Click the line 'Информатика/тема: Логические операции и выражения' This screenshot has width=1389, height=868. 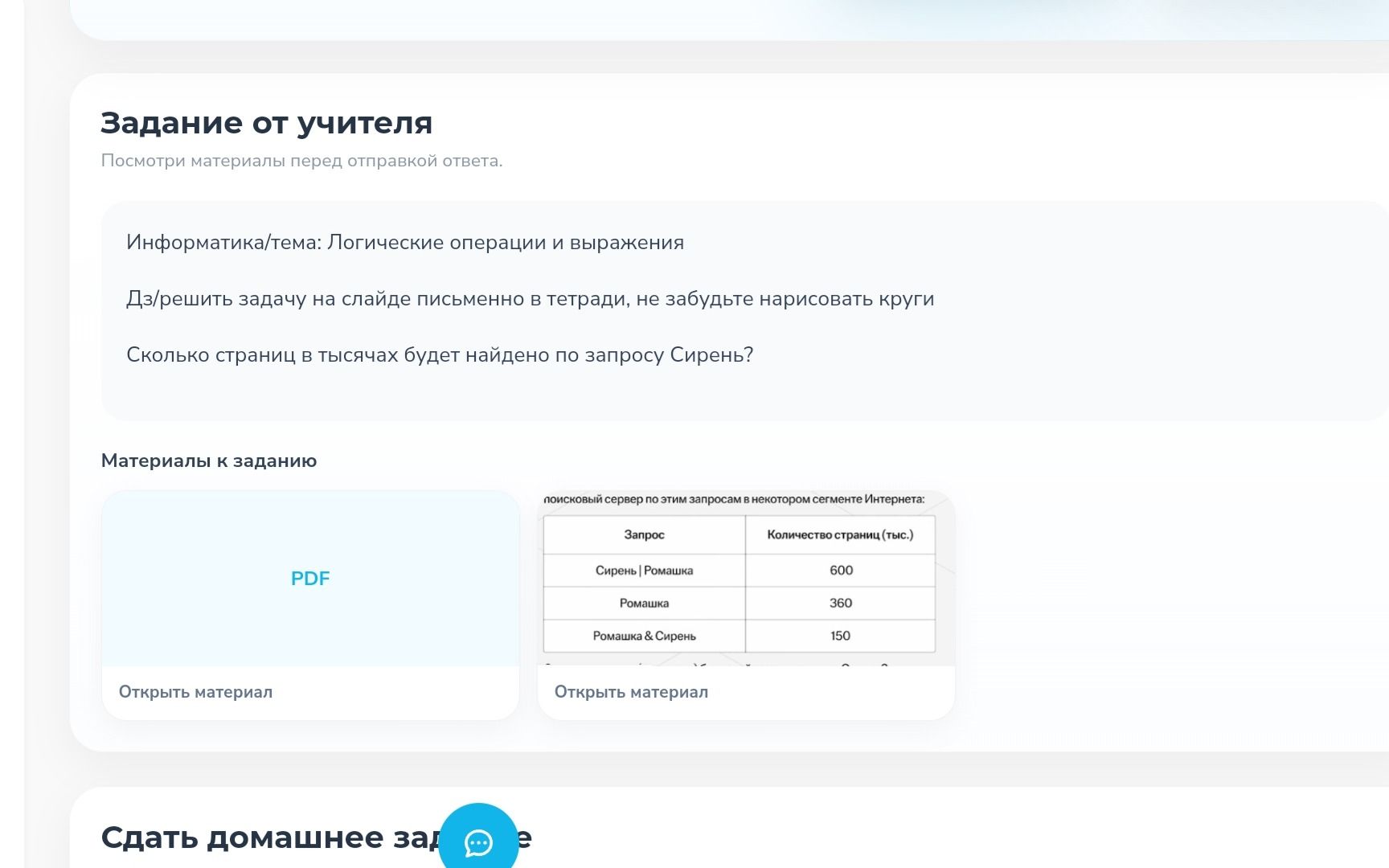(x=405, y=243)
